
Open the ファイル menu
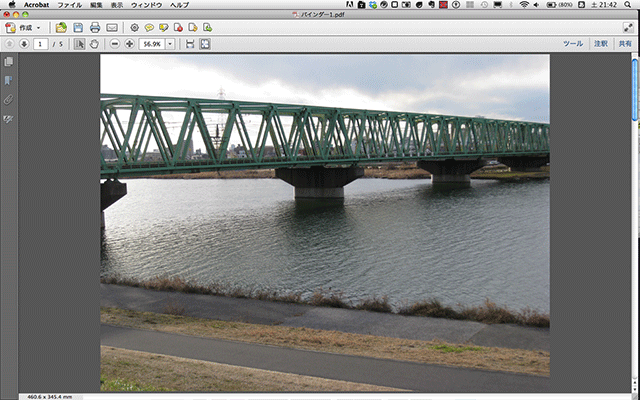pos(69,5)
